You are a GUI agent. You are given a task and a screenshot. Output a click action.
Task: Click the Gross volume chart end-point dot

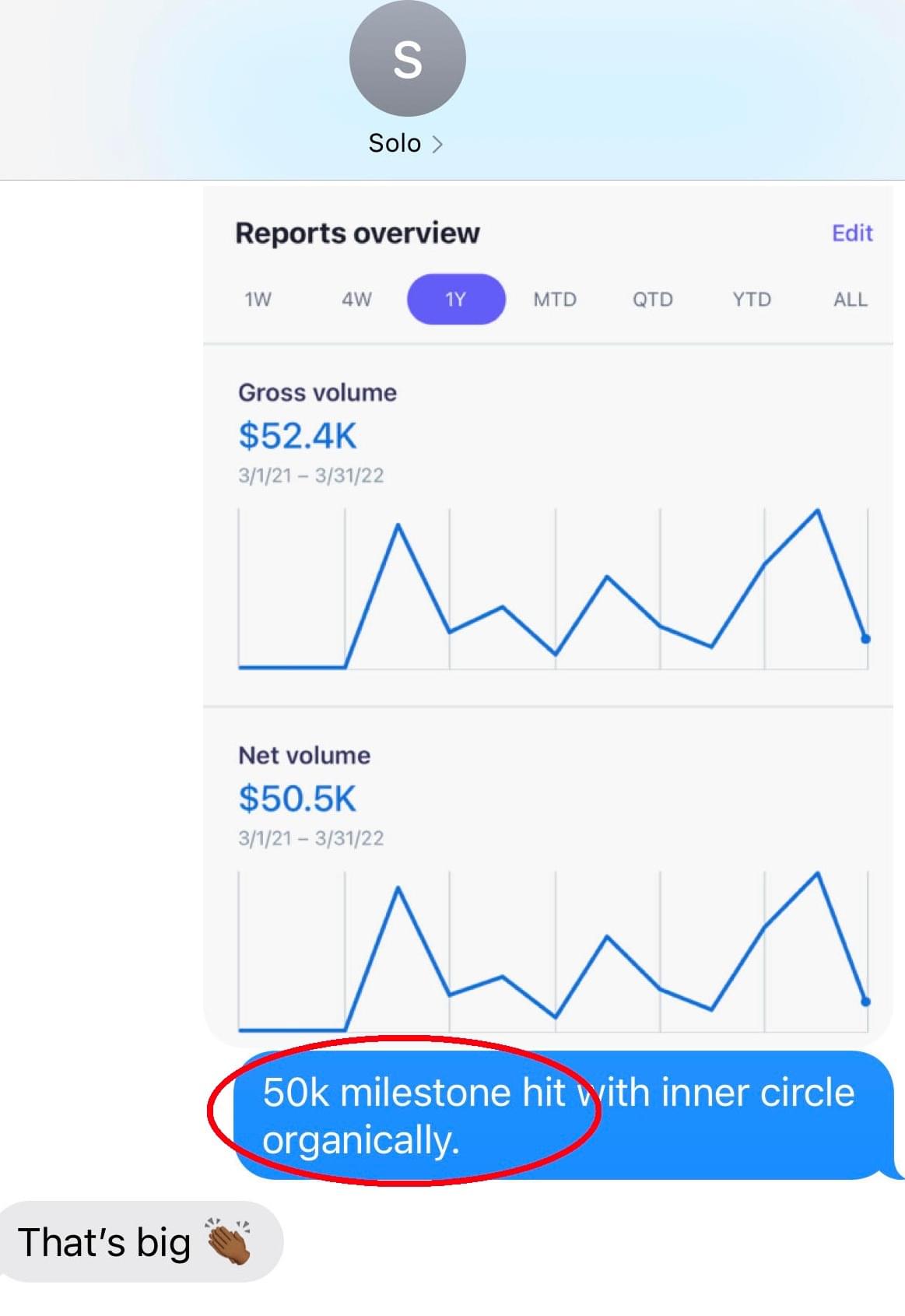(x=865, y=639)
